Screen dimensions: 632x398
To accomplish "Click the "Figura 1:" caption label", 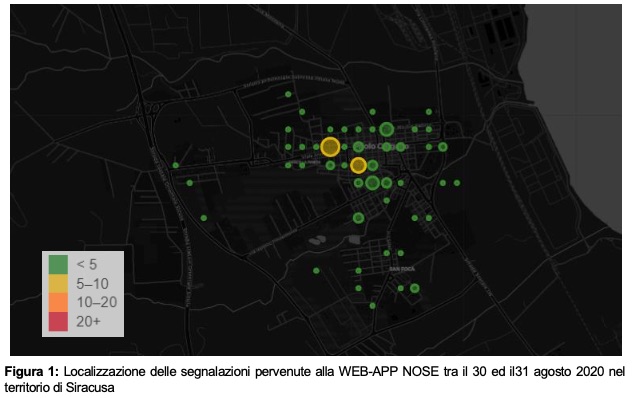I will point(32,371).
